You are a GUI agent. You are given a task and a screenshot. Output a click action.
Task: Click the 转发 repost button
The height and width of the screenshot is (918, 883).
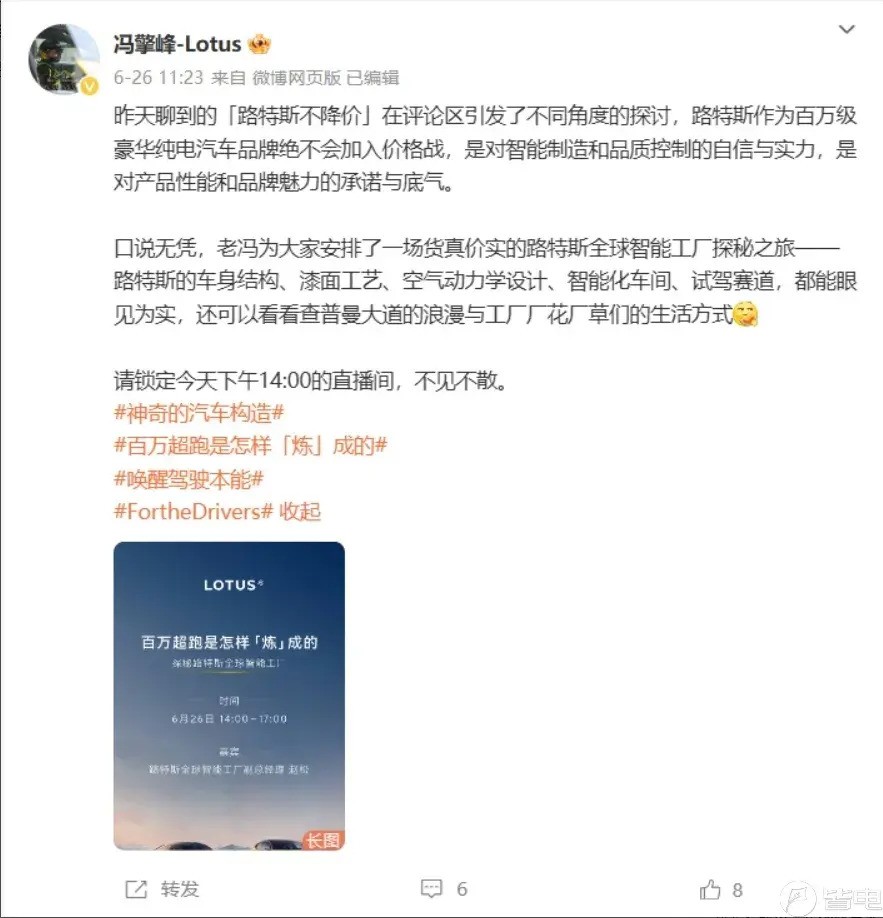180,889
